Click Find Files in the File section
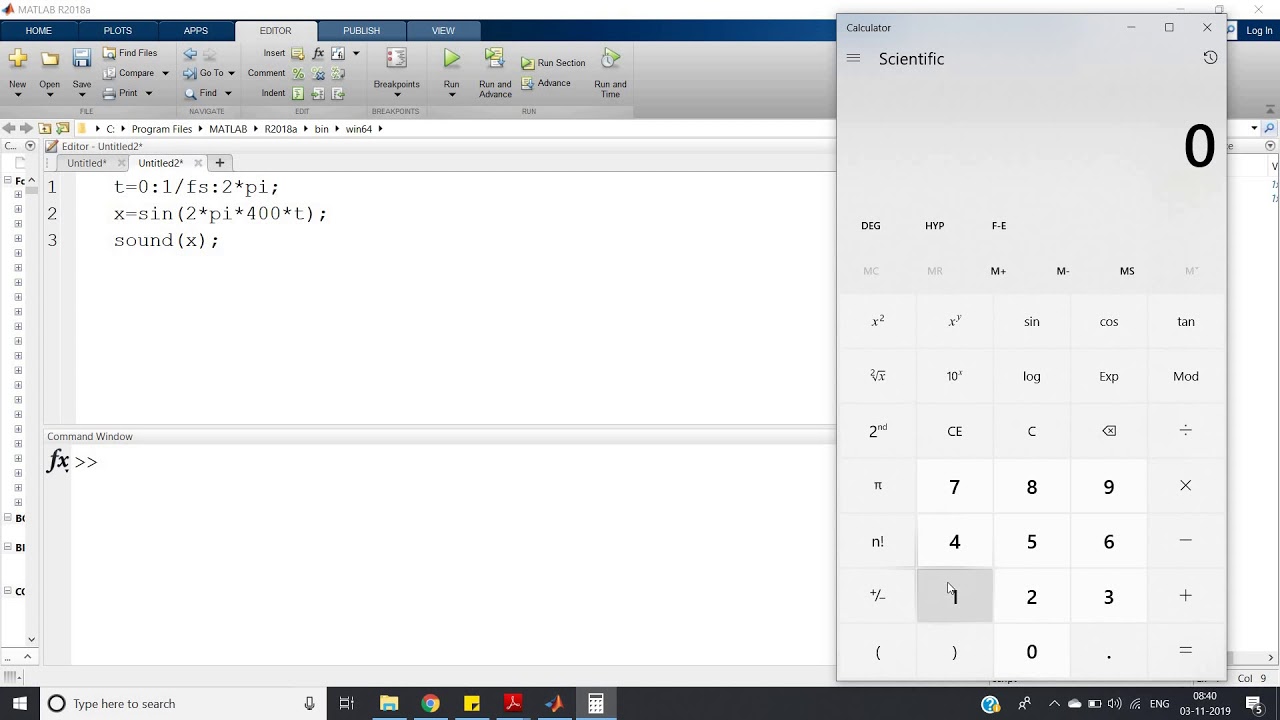The width and height of the screenshot is (1280, 720). [x=130, y=53]
